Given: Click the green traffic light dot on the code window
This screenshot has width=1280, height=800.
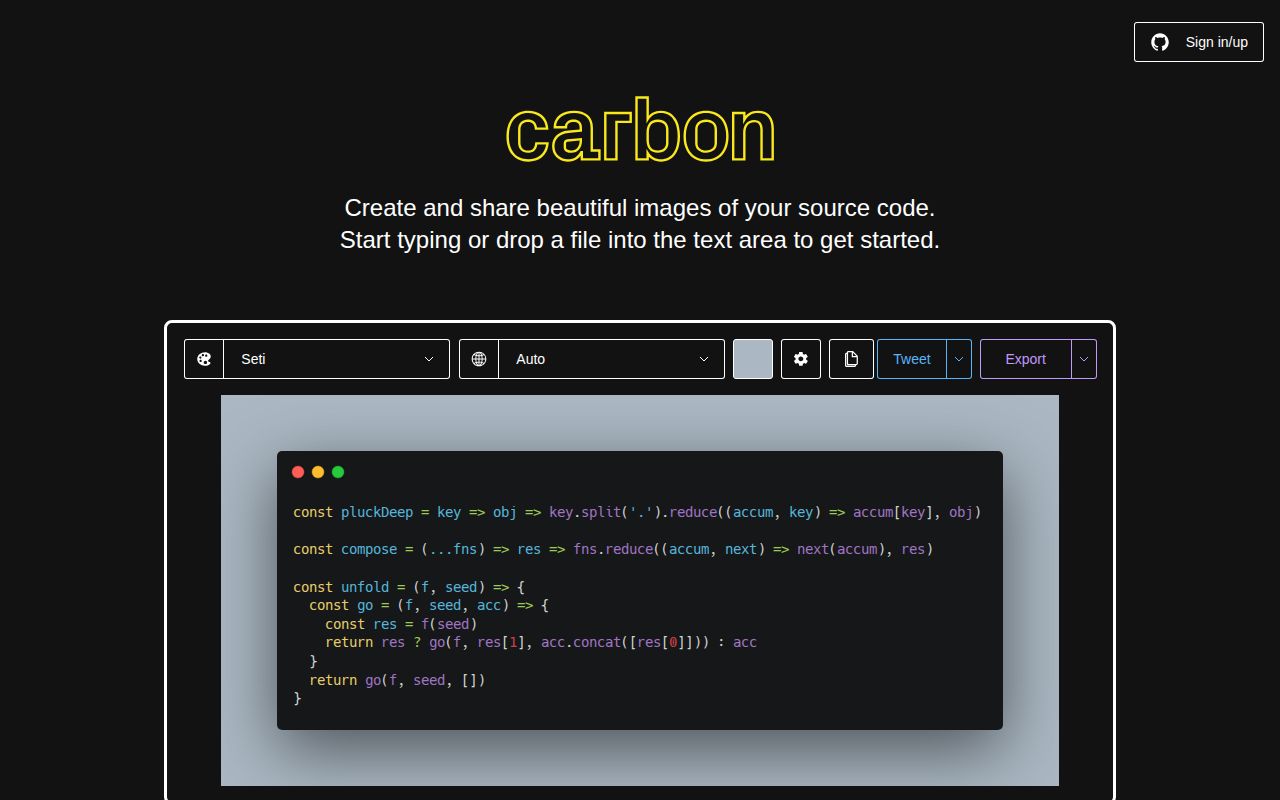Looking at the screenshot, I should (338, 472).
